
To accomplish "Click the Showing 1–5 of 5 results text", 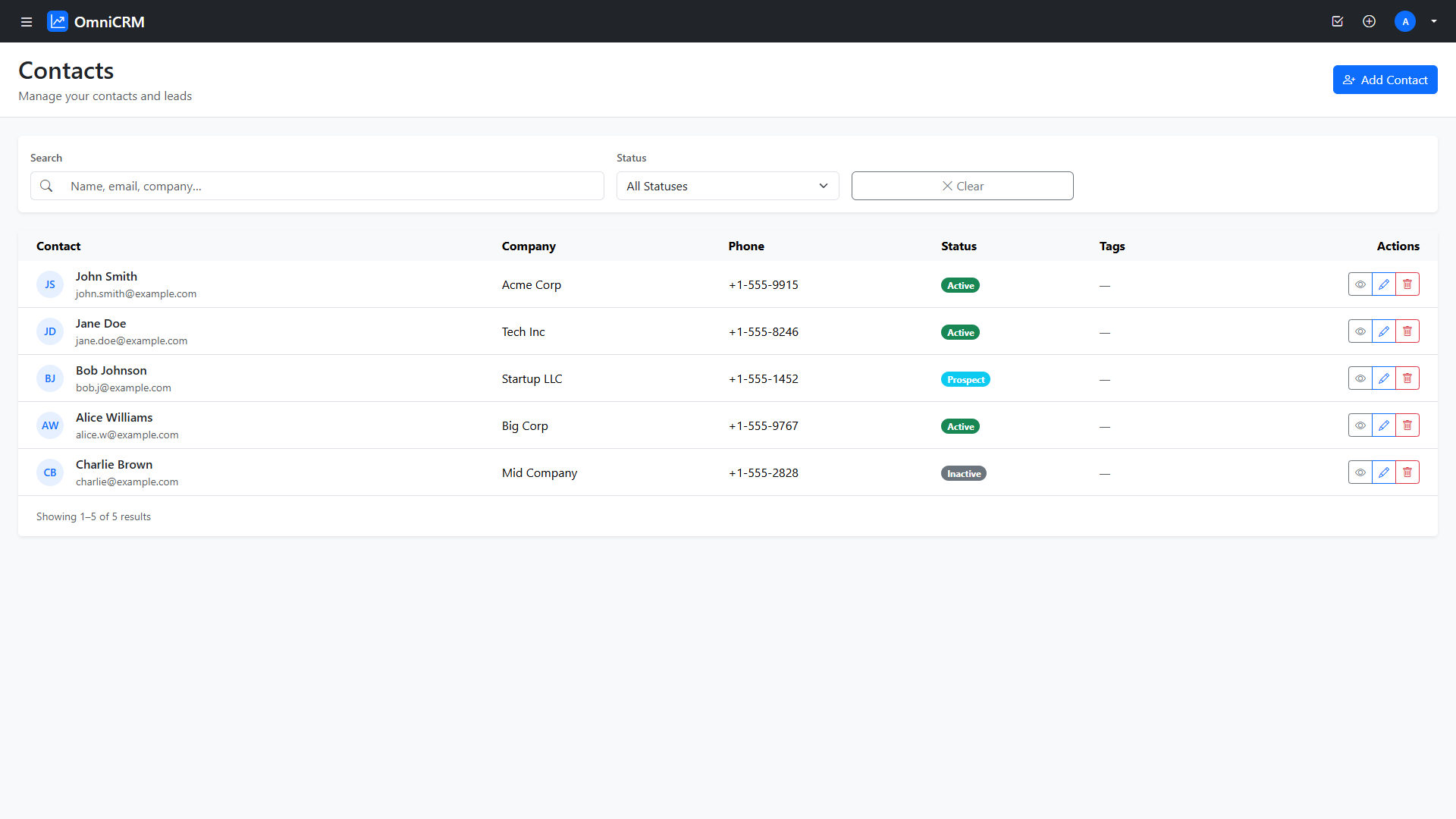I will click(93, 516).
